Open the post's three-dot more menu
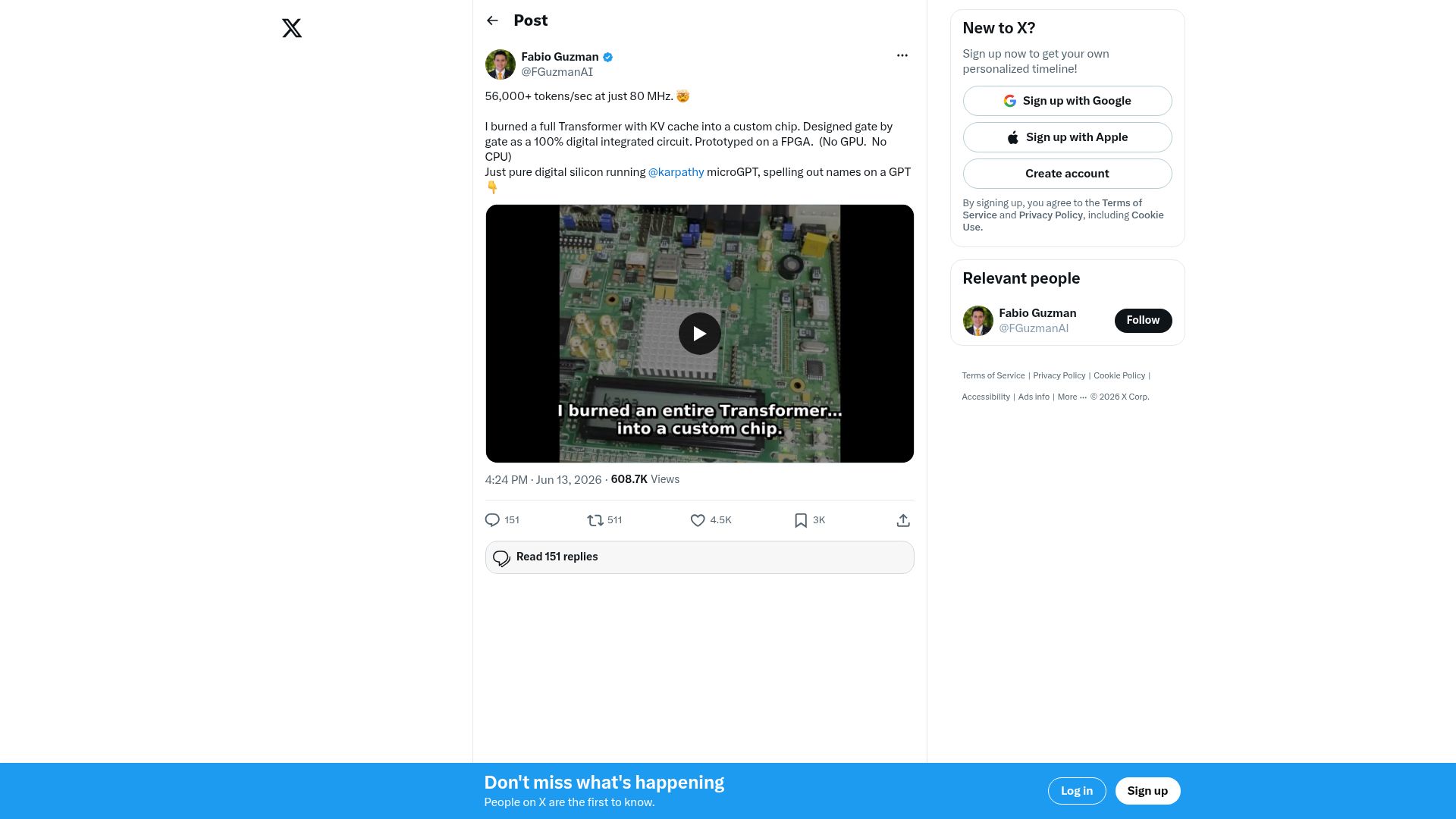 click(902, 55)
